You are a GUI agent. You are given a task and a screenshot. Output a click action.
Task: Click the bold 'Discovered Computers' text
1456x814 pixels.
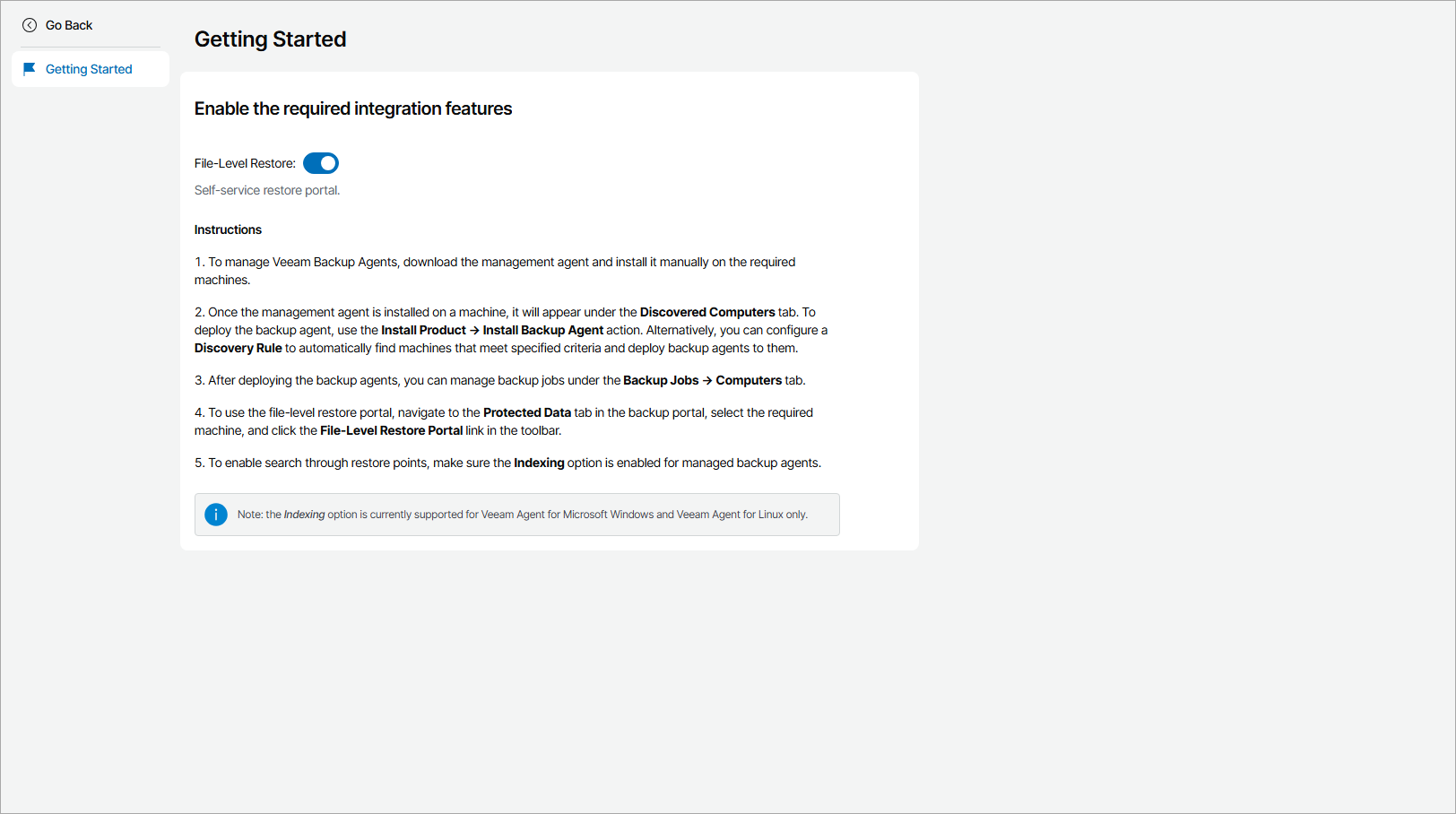(707, 312)
